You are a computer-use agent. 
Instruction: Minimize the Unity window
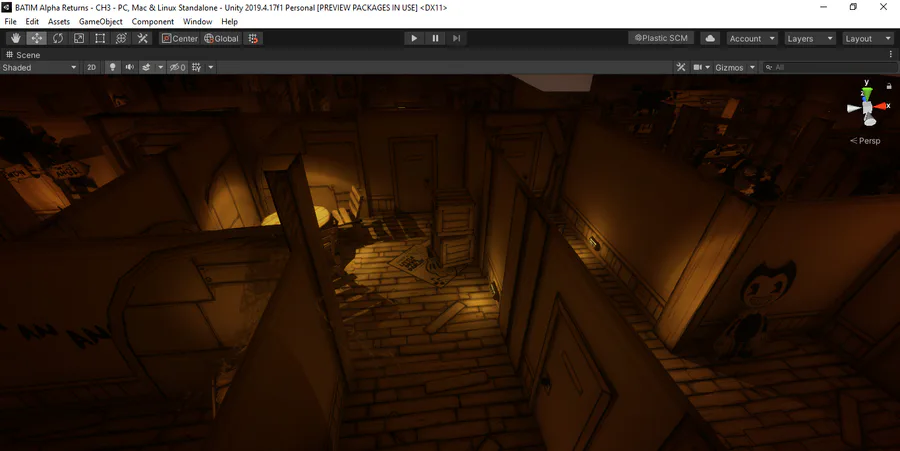point(824,7)
